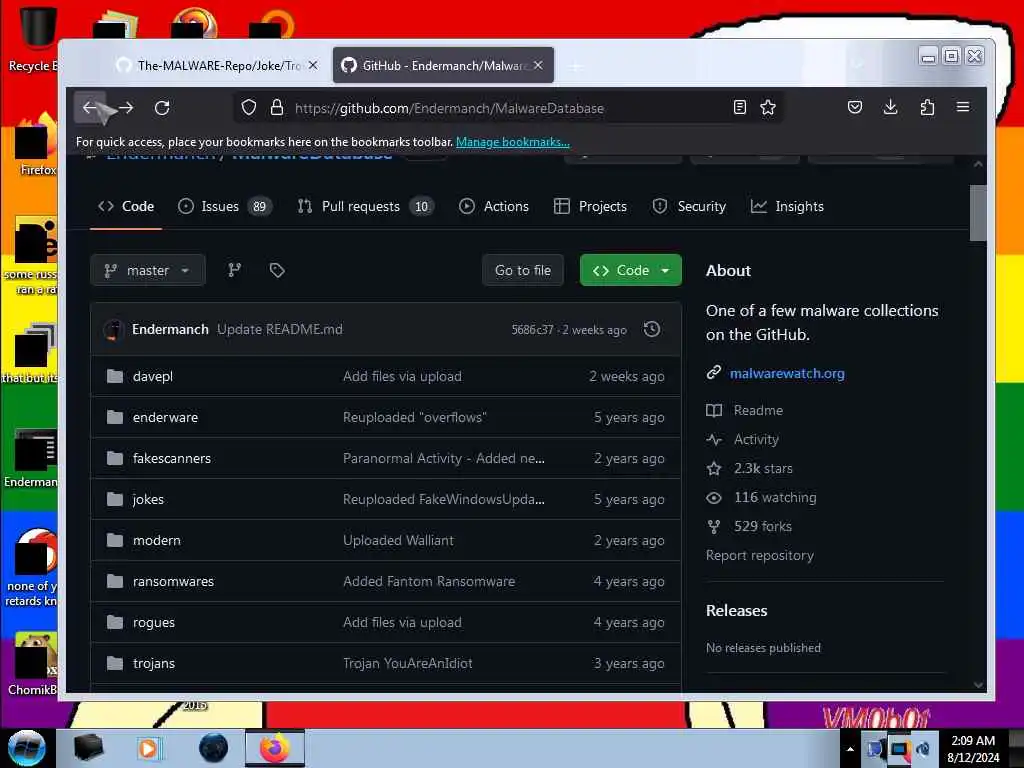Open the Firefox hamburger application menu

[963, 107]
